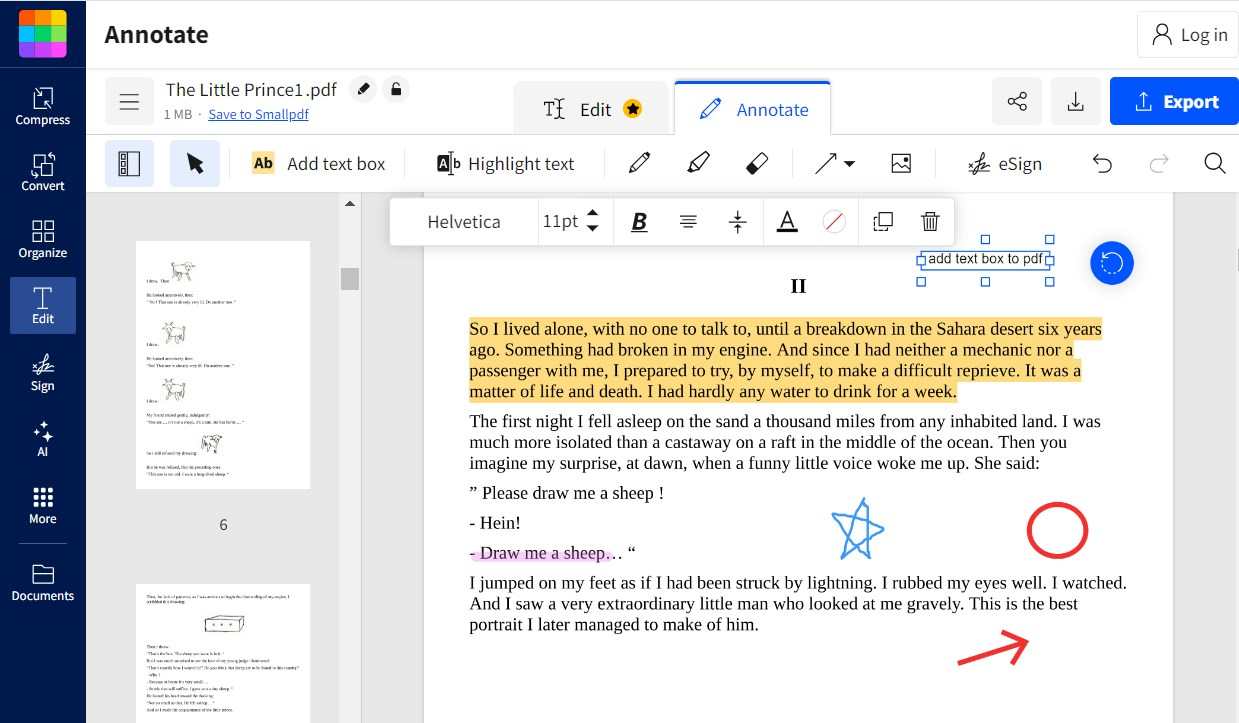The image size is (1239, 723).
Task: Redo the last action
Action: click(1159, 163)
